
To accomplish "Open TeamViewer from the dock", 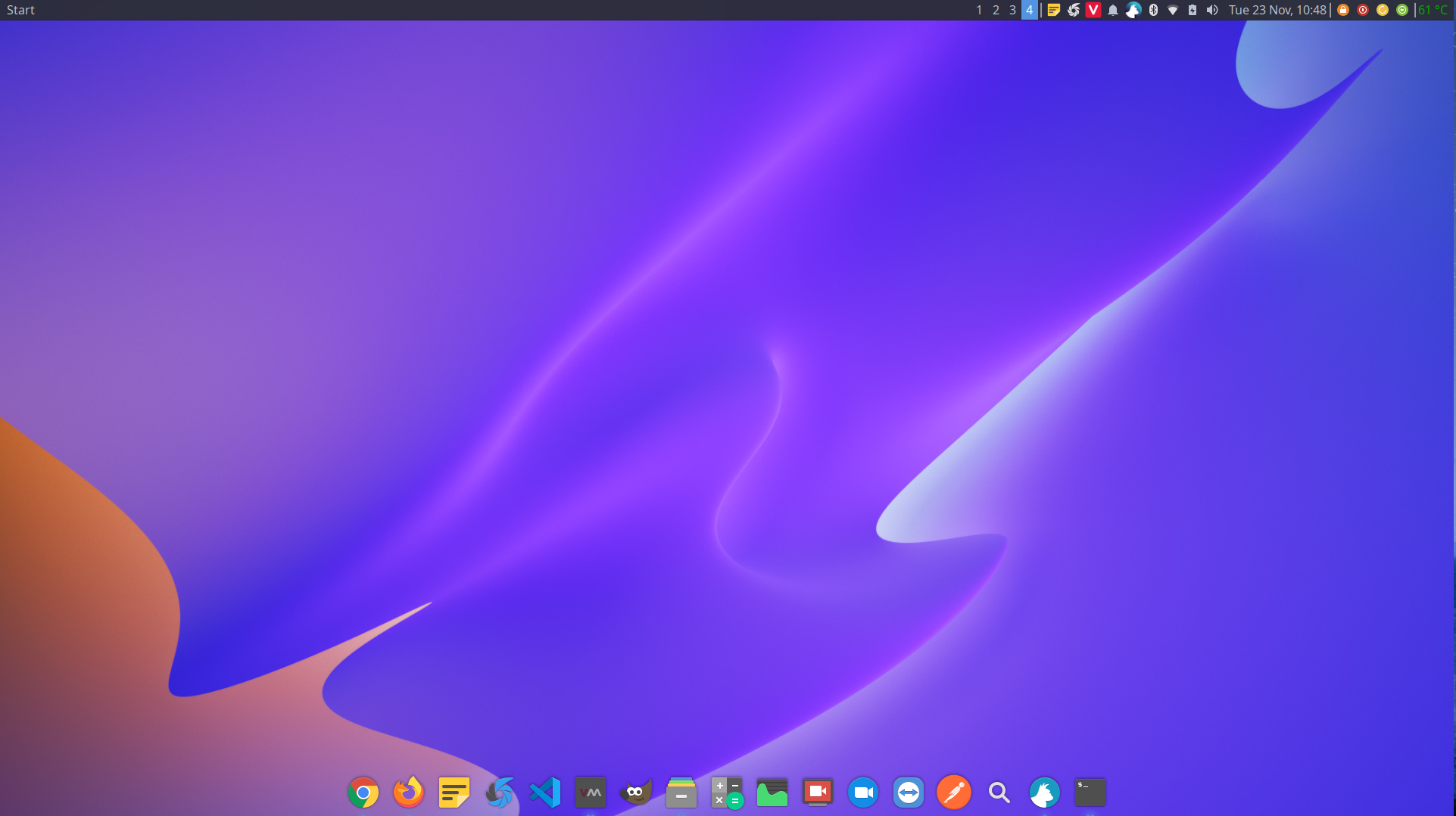I will (908, 793).
